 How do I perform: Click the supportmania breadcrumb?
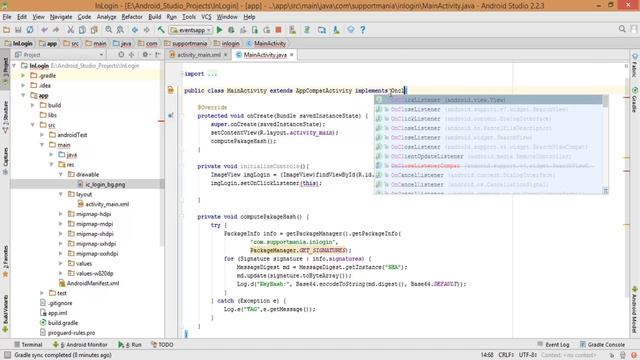(186, 43)
